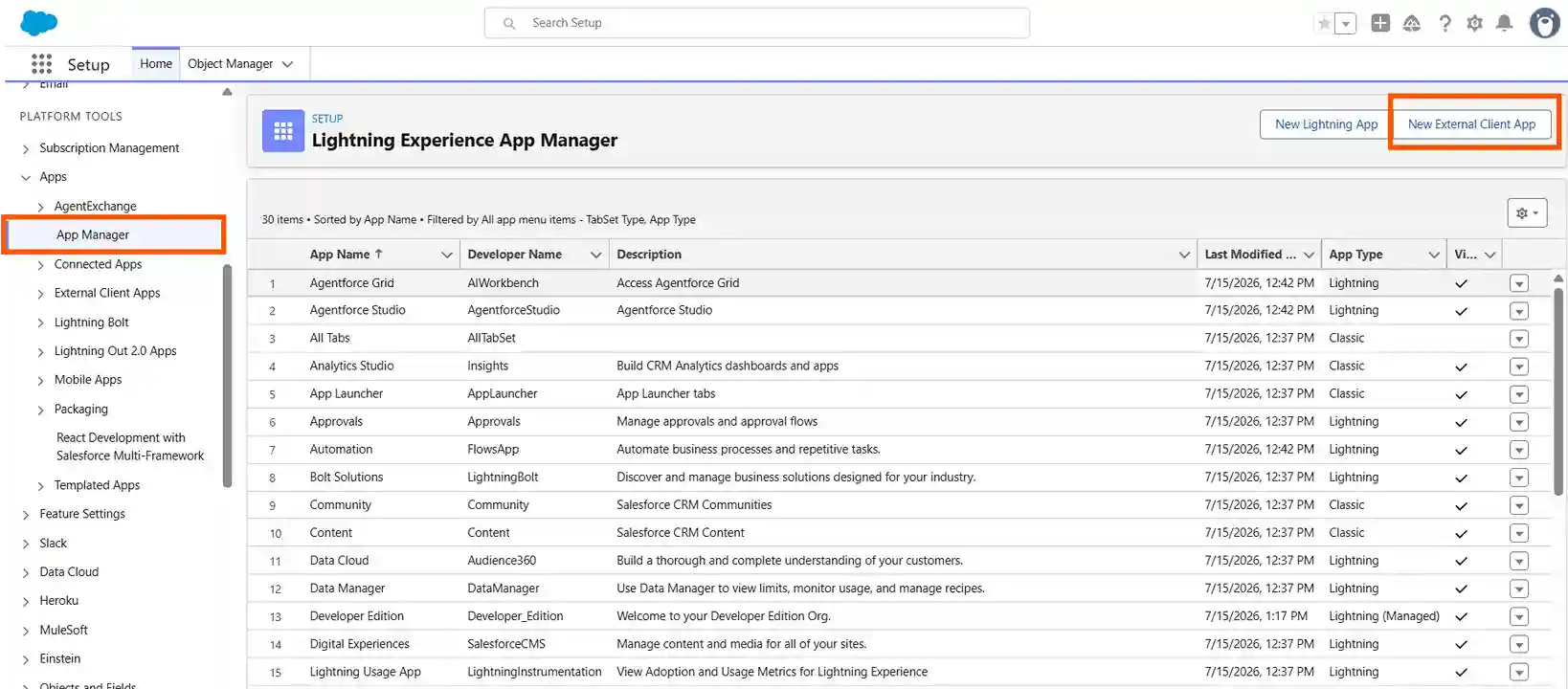The height and width of the screenshot is (689, 1568).
Task: Open row actions for Analytics Studio
Action: [1518, 367]
